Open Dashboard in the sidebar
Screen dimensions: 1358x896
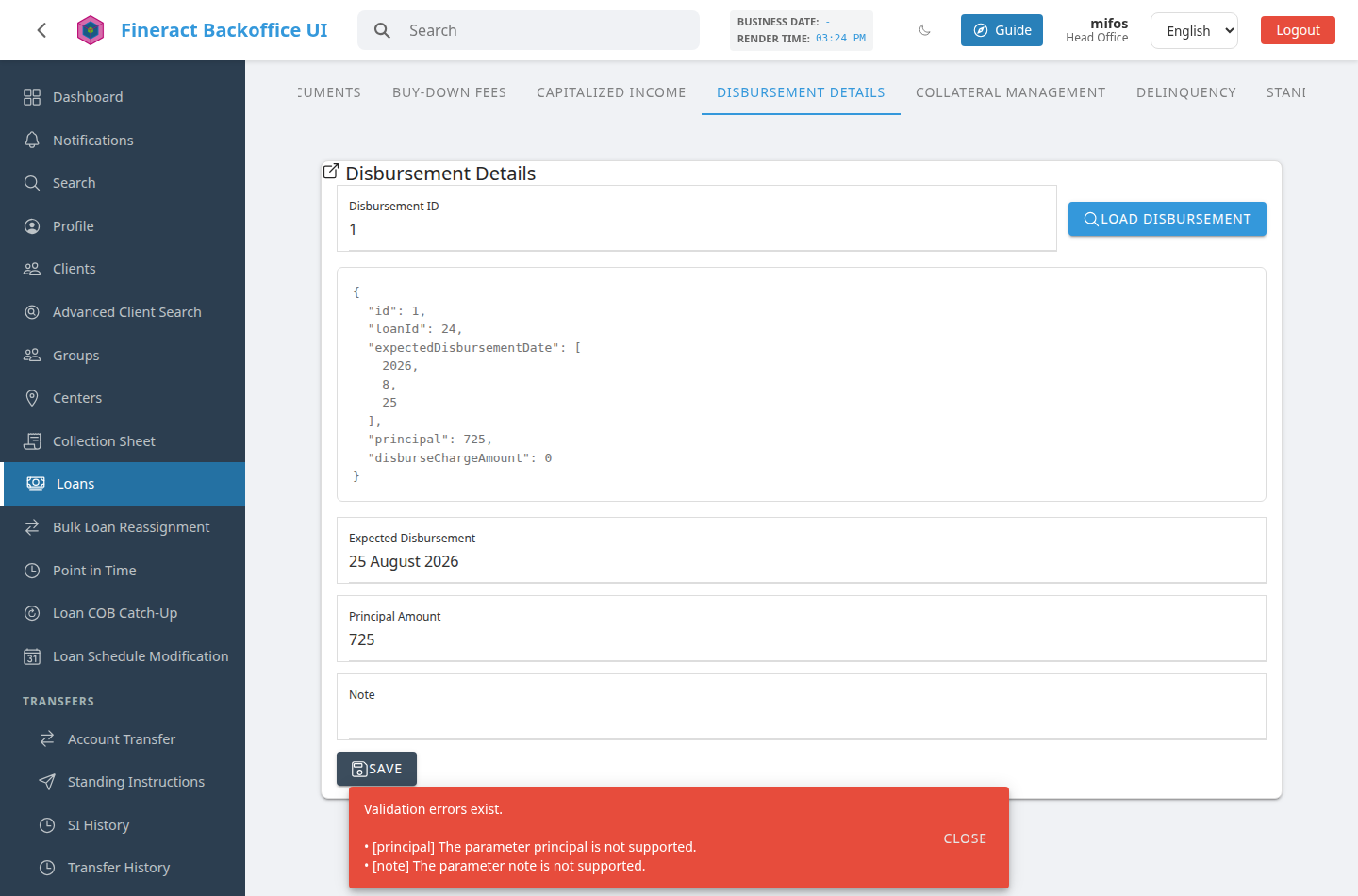tap(123, 97)
